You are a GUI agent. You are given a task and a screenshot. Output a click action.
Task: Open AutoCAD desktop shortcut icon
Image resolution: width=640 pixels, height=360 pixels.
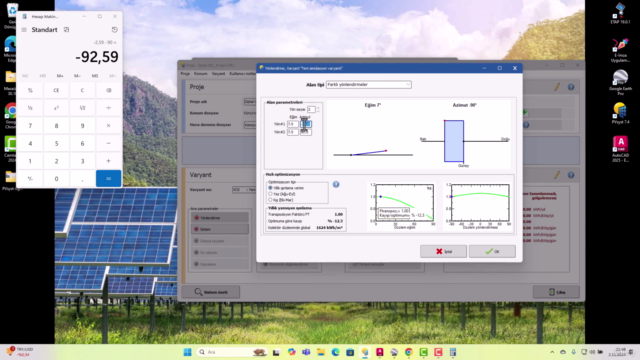coord(620,149)
